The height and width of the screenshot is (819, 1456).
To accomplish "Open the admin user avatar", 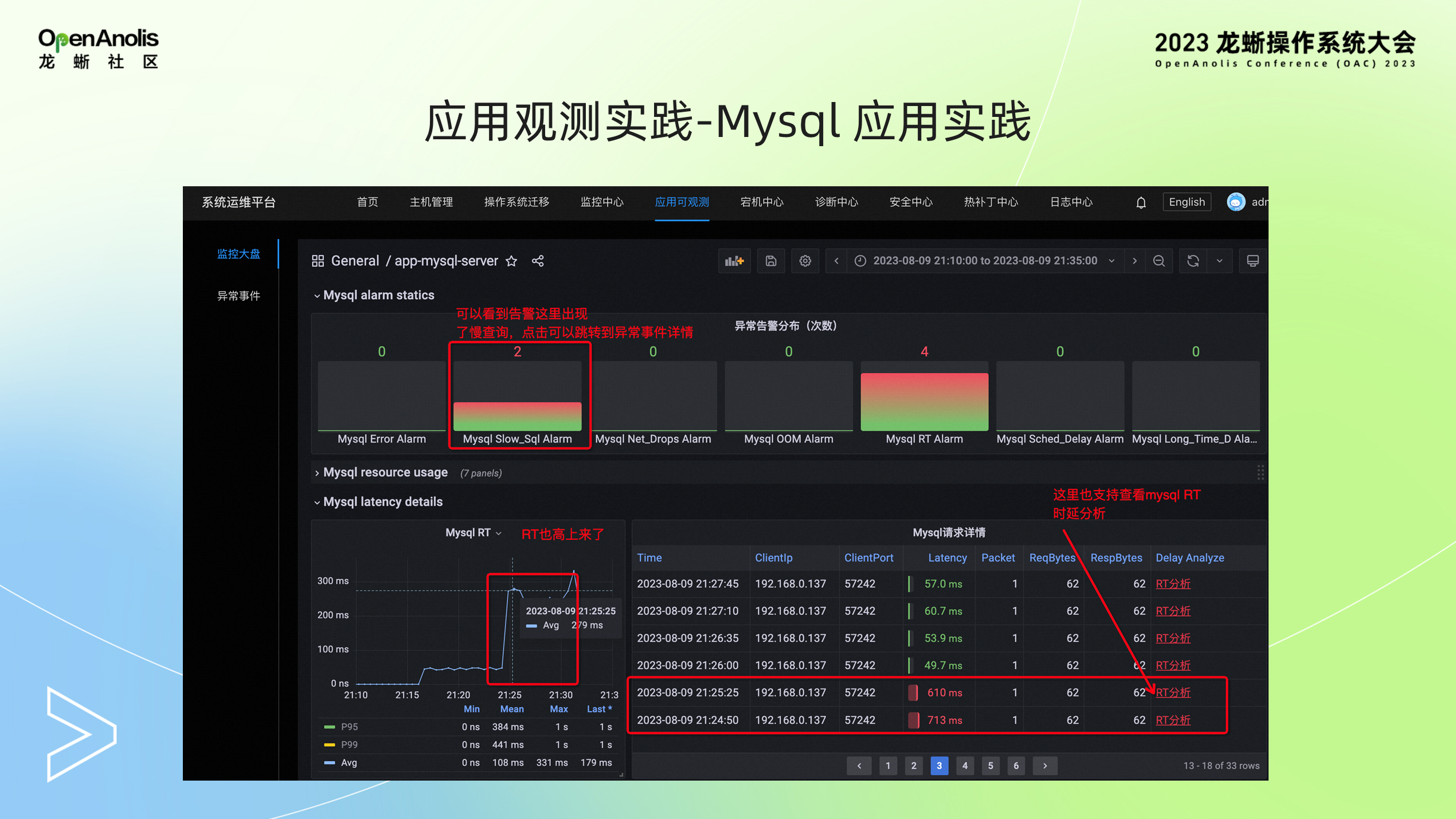I will pos(1236,202).
